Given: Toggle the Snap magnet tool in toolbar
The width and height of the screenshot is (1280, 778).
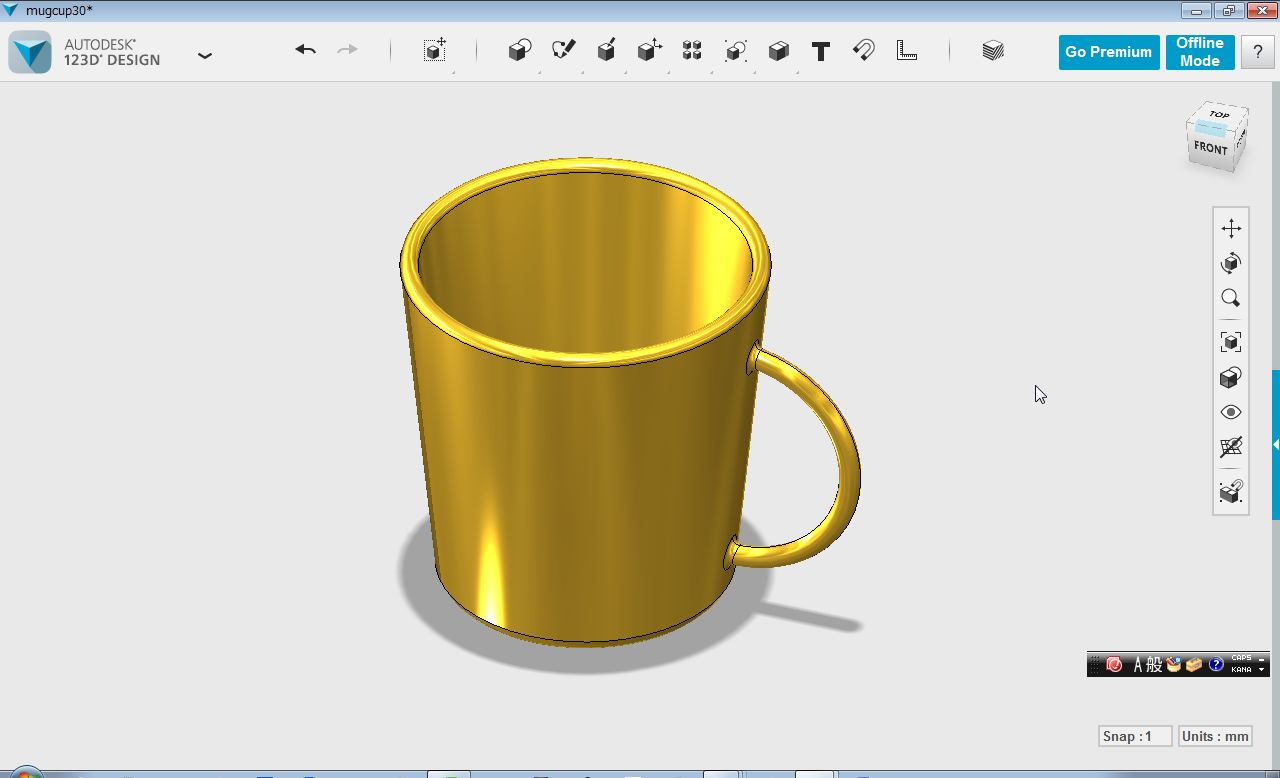Looking at the screenshot, I should pos(864,51).
